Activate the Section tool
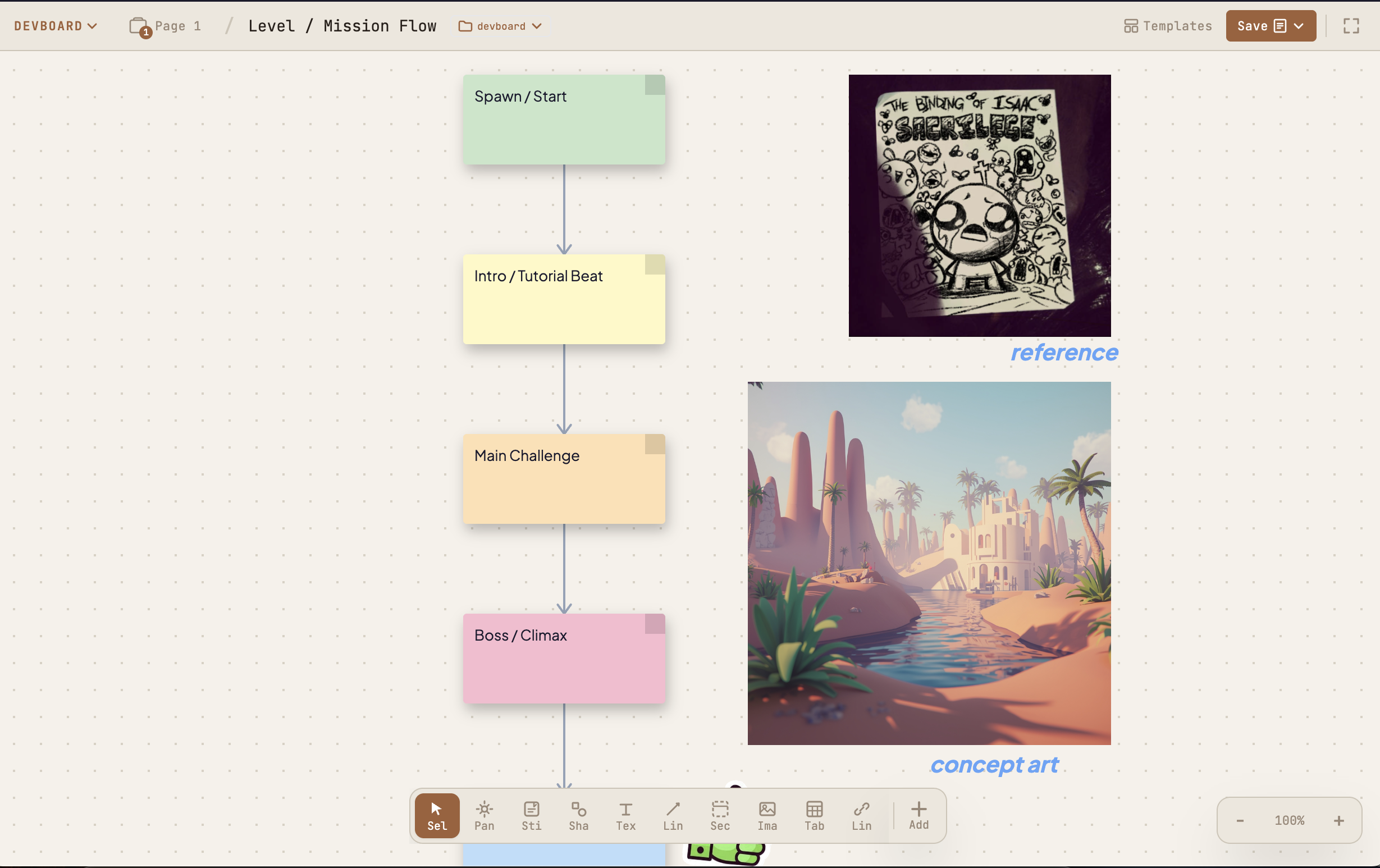Image resolution: width=1380 pixels, height=868 pixels. [x=720, y=815]
